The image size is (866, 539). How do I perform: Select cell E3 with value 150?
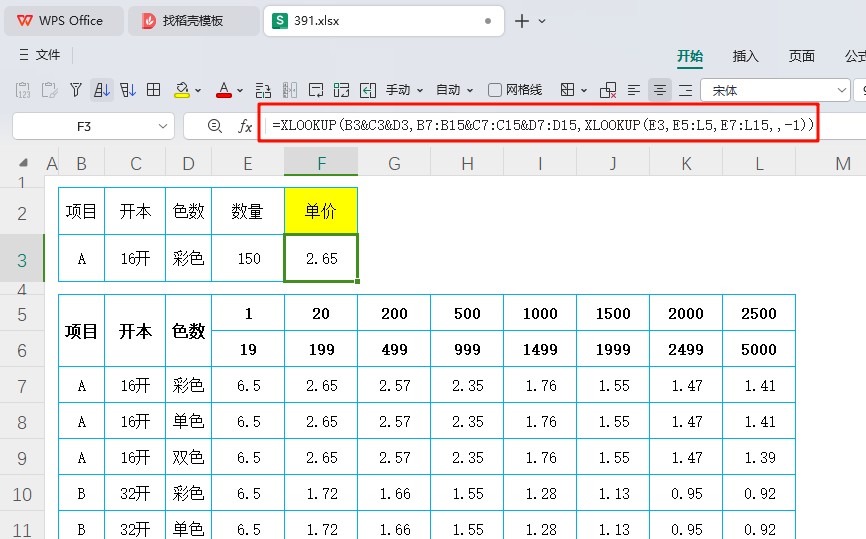coord(248,258)
